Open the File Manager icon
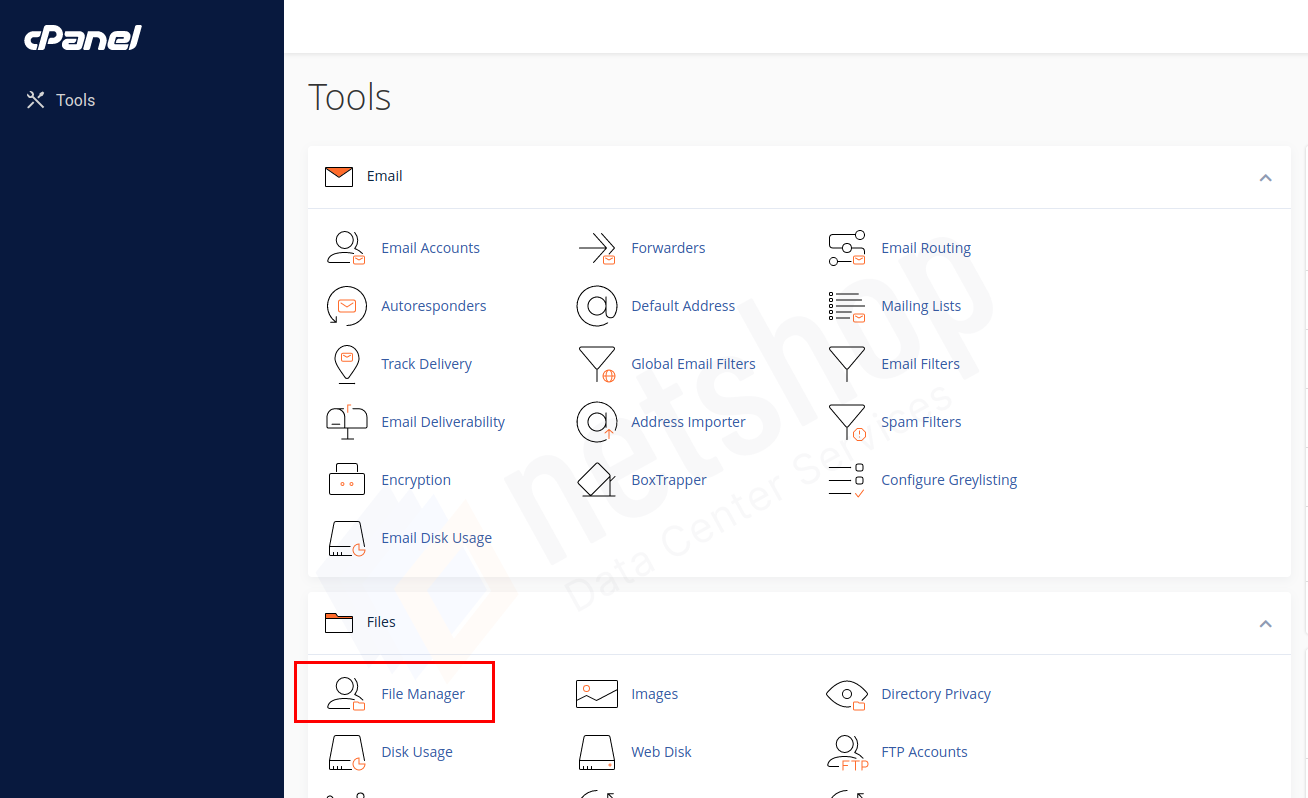The width and height of the screenshot is (1308, 798). 347,694
